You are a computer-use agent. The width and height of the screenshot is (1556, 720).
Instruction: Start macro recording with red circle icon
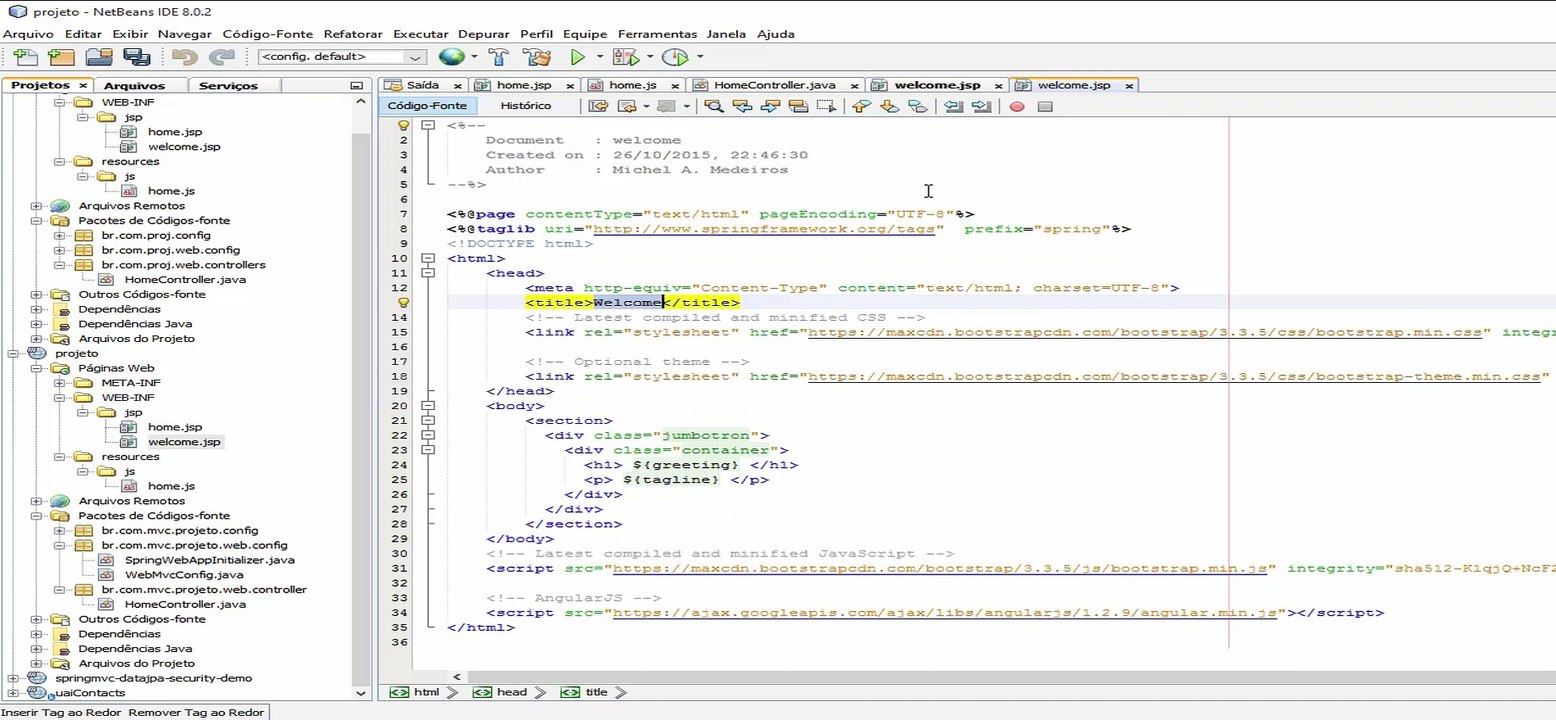[x=1017, y=106]
